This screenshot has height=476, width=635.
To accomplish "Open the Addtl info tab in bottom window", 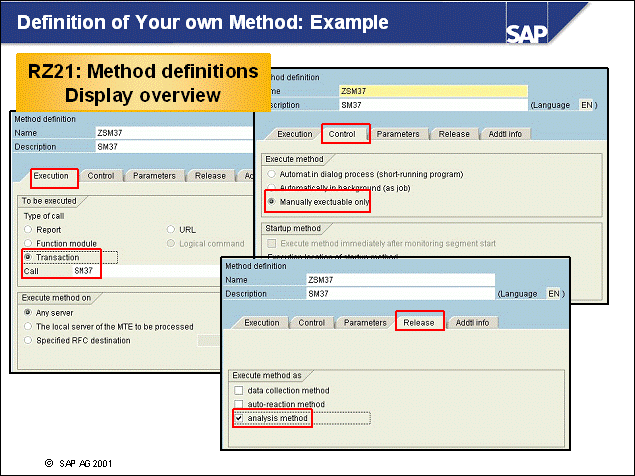I will click(472, 323).
